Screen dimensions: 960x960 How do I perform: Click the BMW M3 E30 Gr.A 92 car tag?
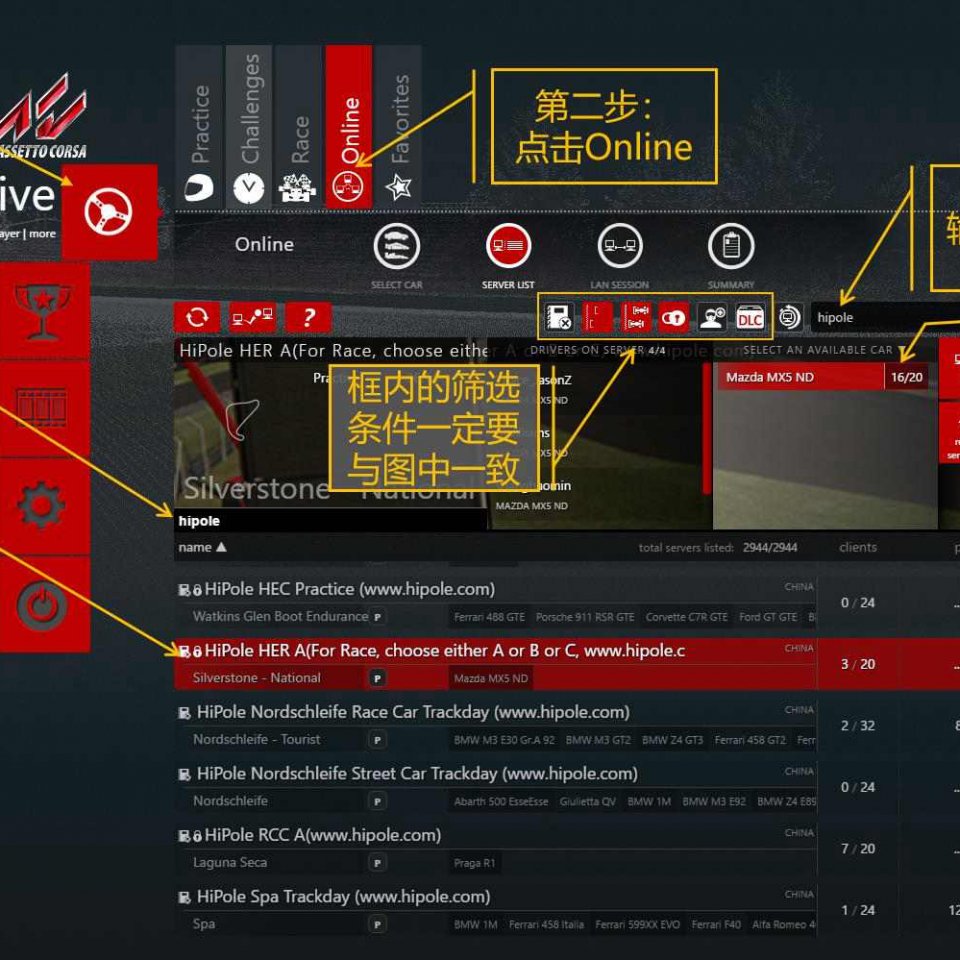[x=504, y=740]
